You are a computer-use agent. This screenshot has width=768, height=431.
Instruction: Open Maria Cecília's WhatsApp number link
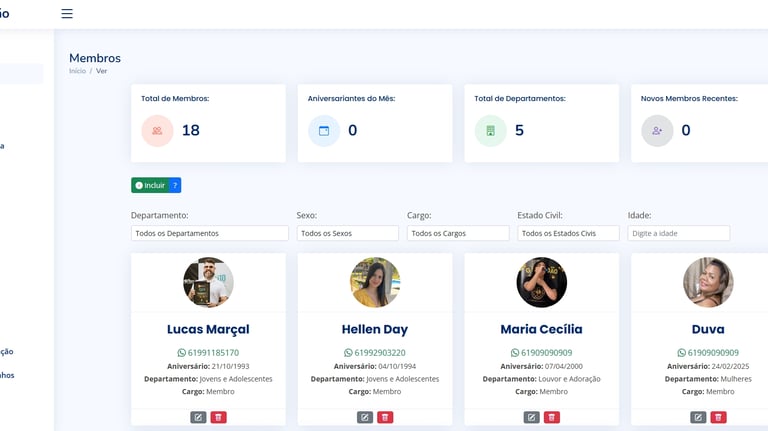click(x=541, y=353)
